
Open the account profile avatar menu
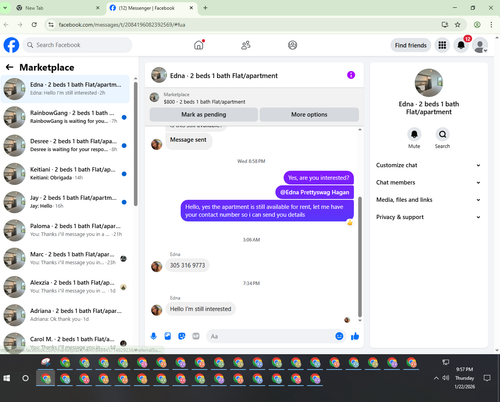pyautogui.click(x=480, y=45)
